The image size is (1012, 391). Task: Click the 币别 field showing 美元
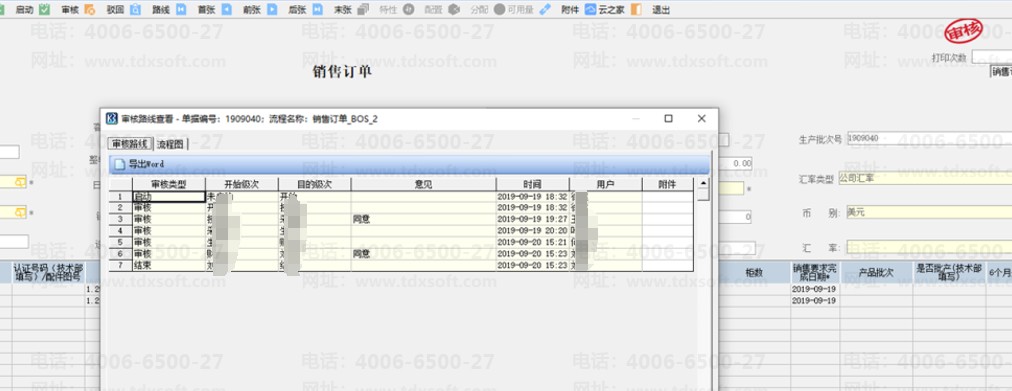pos(929,212)
